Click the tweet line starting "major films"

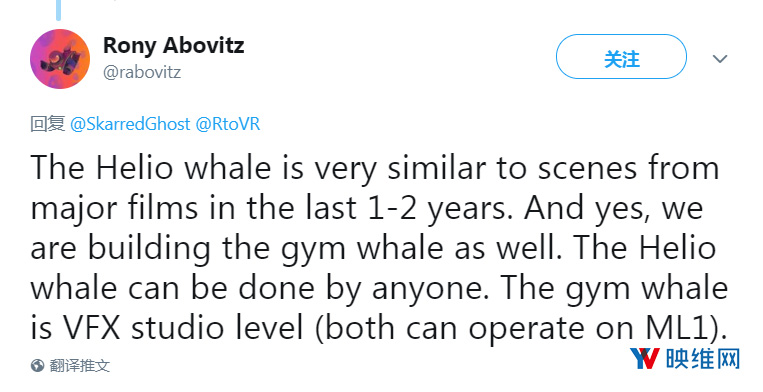(x=367, y=209)
